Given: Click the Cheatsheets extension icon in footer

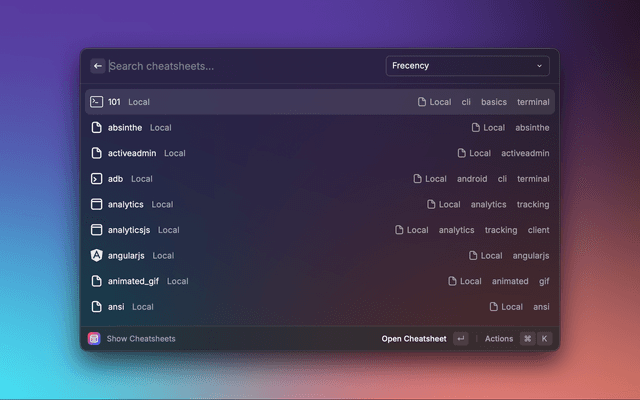Looking at the screenshot, I should pyautogui.click(x=94, y=339).
